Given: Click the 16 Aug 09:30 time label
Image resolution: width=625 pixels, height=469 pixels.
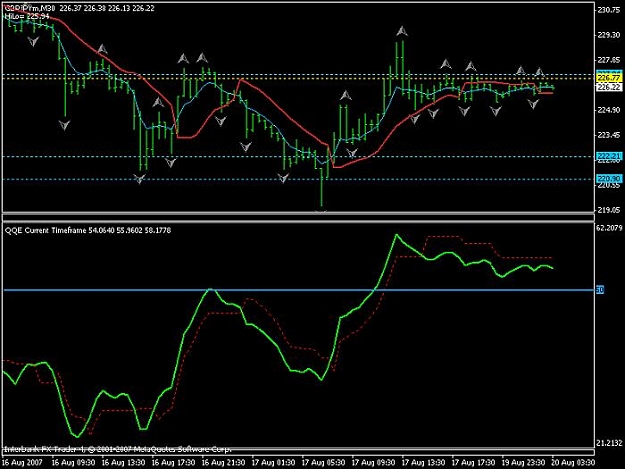Looking at the screenshot, I should [73, 463].
